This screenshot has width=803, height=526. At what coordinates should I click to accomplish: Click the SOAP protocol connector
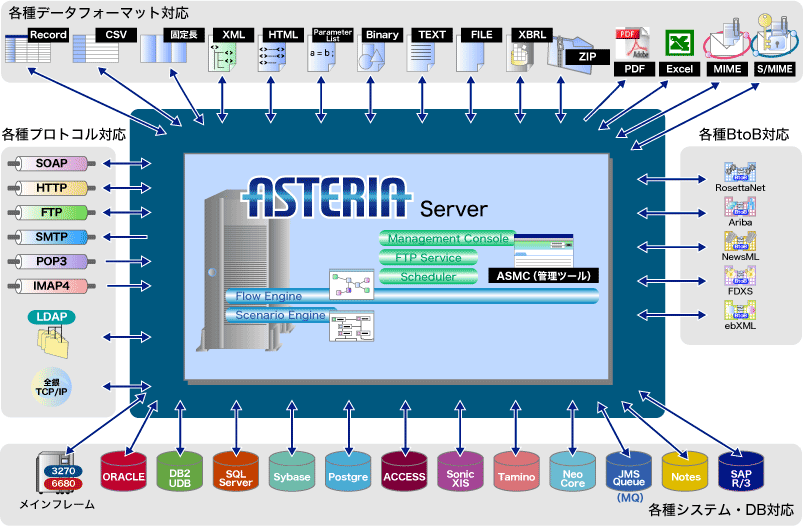click(52, 163)
